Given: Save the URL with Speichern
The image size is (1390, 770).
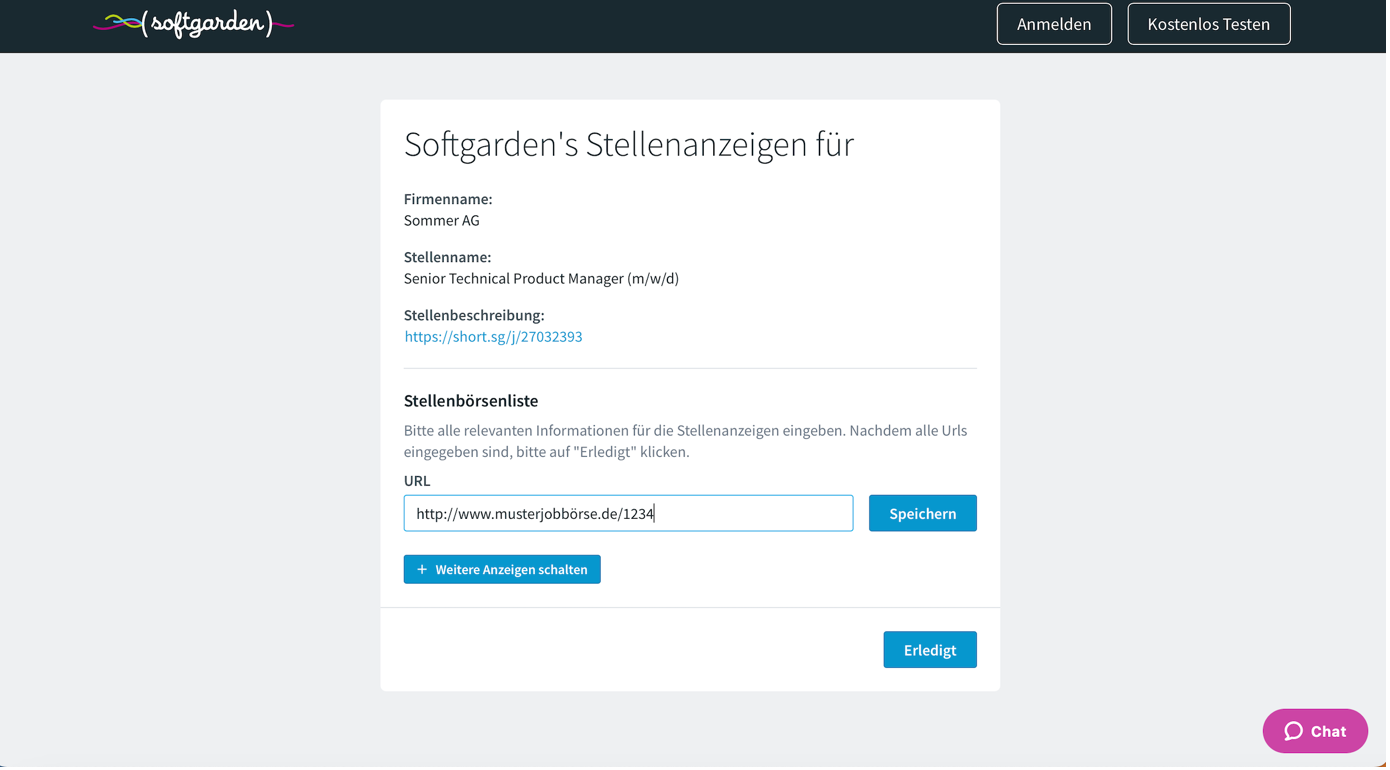Looking at the screenshot, I should (923, 514).
